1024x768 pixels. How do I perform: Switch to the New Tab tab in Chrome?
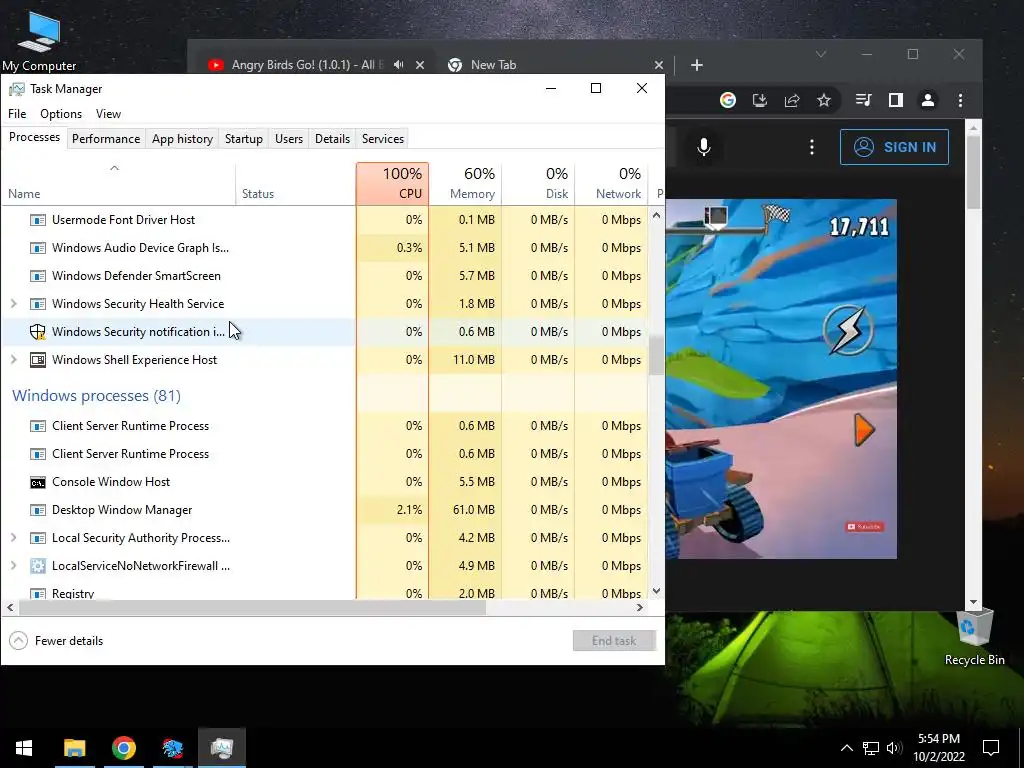tap(493, 65)
